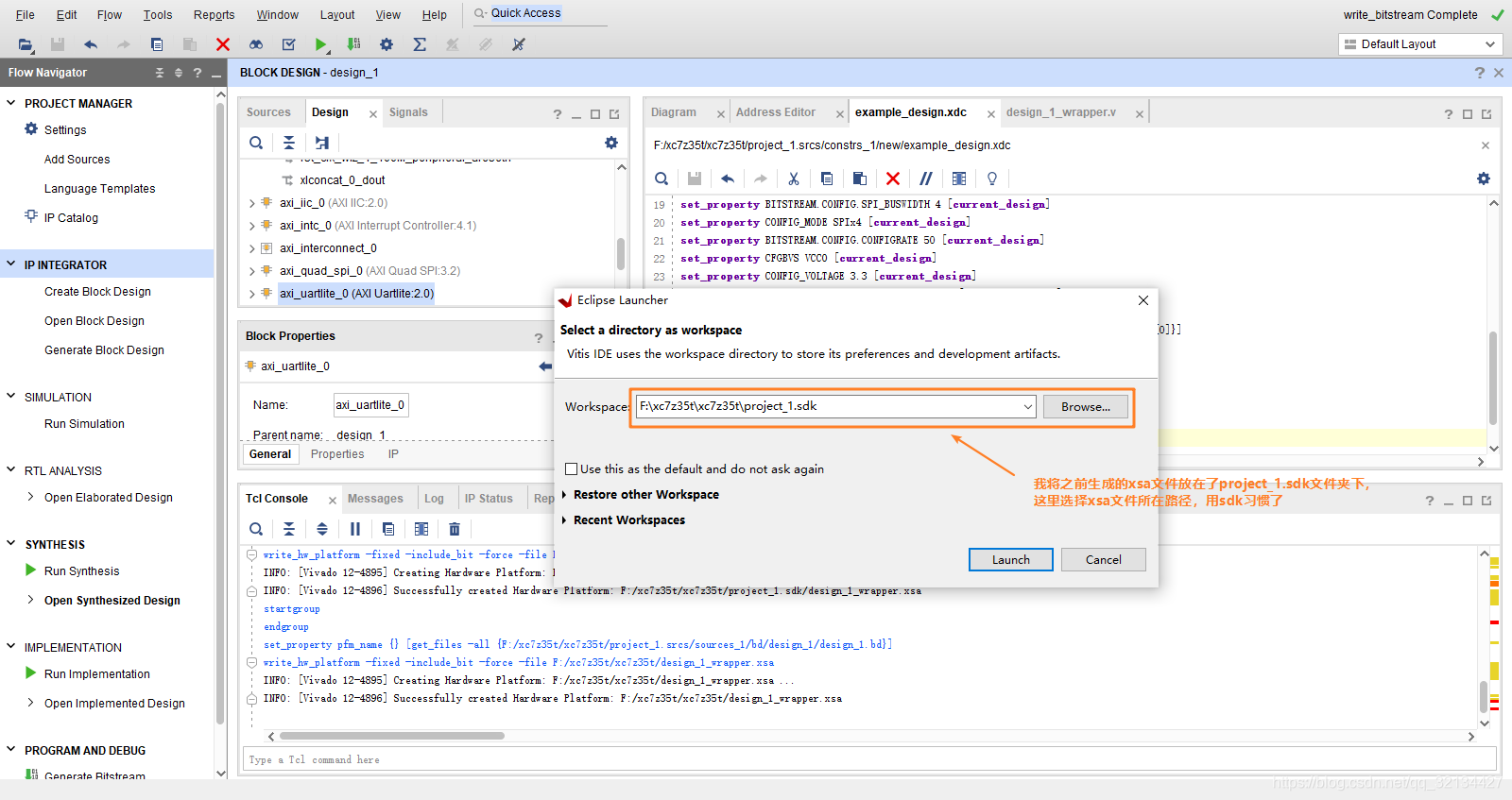Click search icon in xdc editor toolbar
This screenshot has width=1512, height=800.
click(x=661, y=179)
